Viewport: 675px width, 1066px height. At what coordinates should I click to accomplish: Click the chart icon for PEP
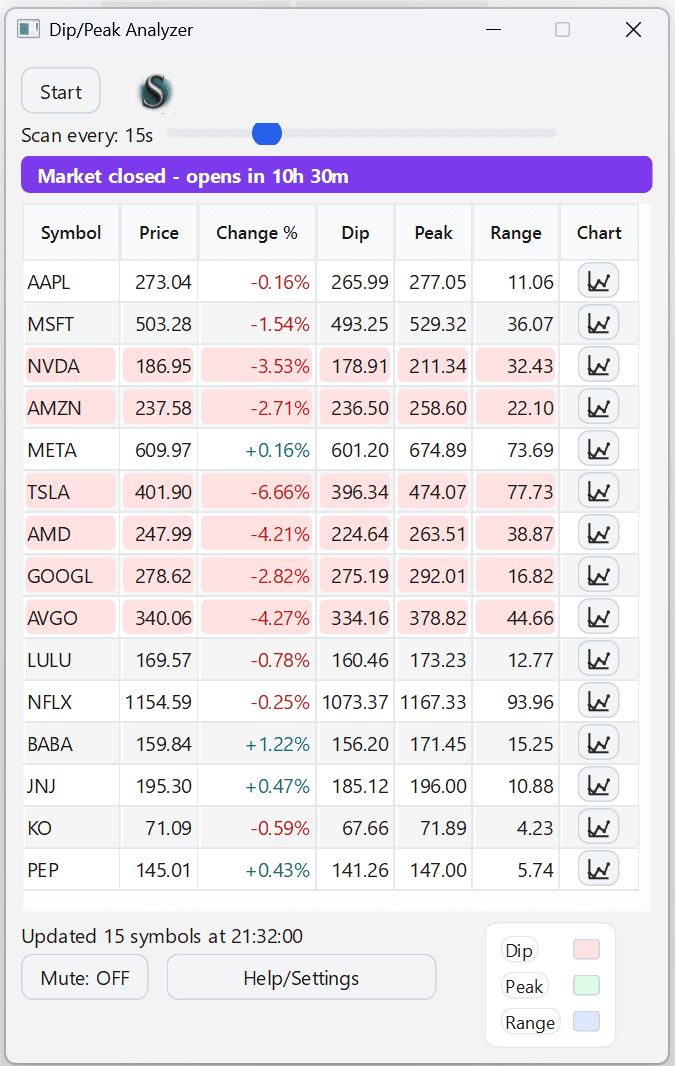point(598,870)
